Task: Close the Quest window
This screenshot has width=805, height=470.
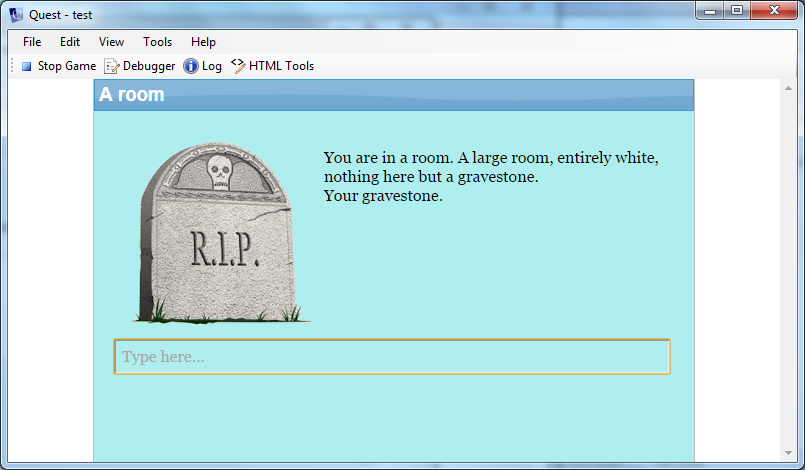Action: point(774,11)
